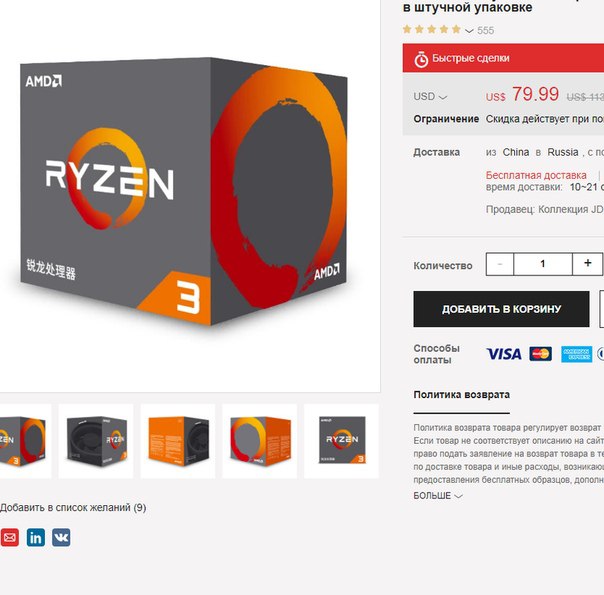Click the Быстрые сделки timer icon
604x595 pixels.
tap(421, 59)
